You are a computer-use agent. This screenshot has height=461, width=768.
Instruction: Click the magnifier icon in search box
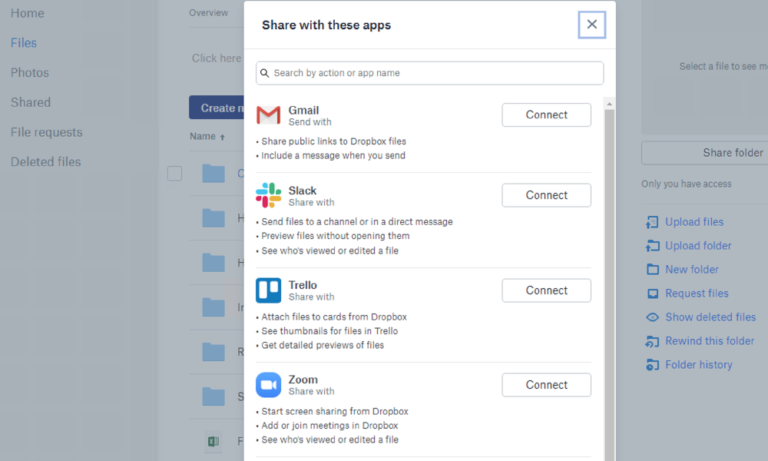point(264,73)
